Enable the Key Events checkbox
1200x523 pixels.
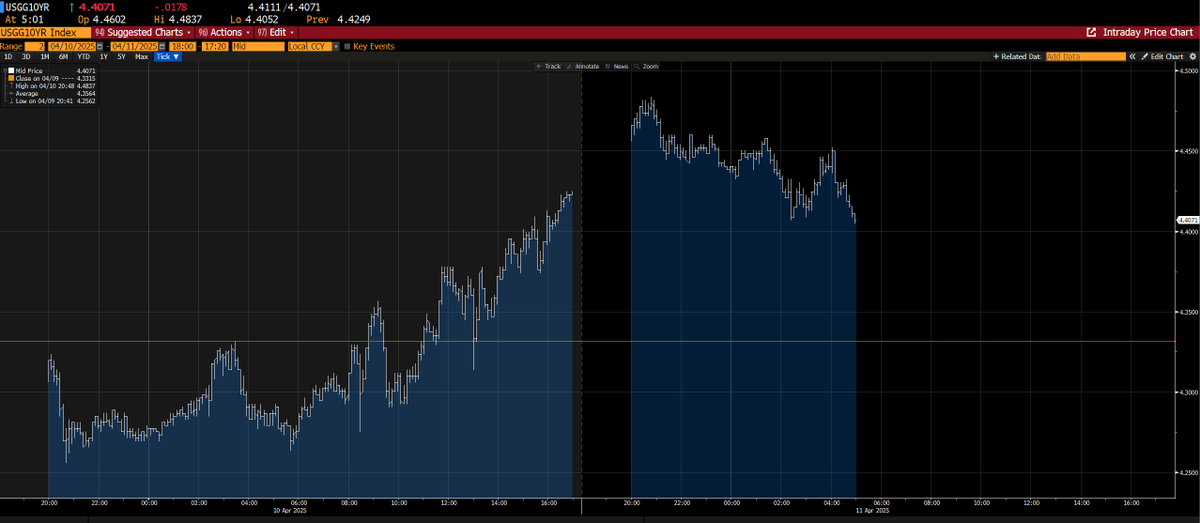click(347, 47)
